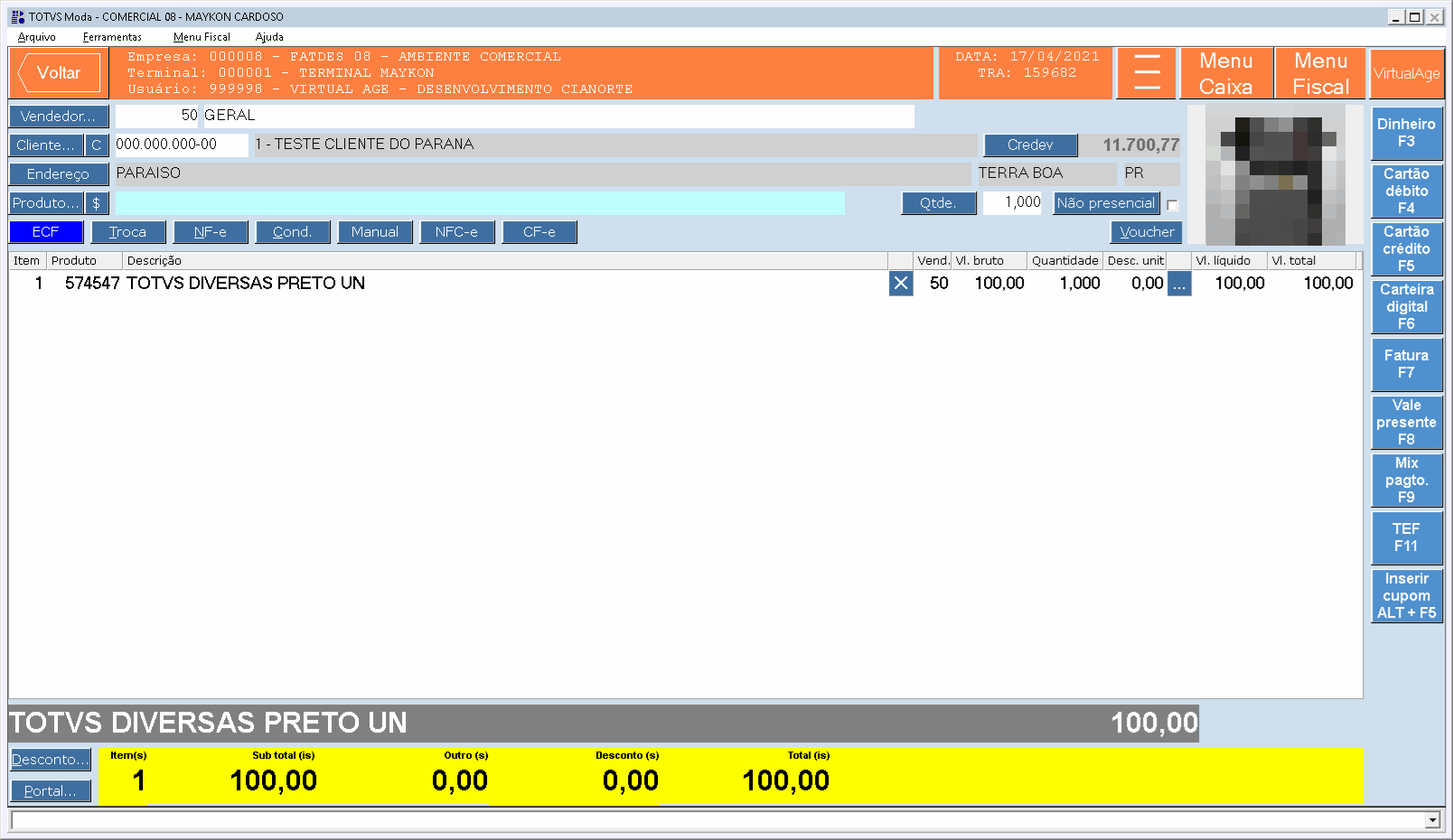Go back using the Voltar button
Image resolution: width=1453 pixels, height=840 pixels.
pos(59,73)
